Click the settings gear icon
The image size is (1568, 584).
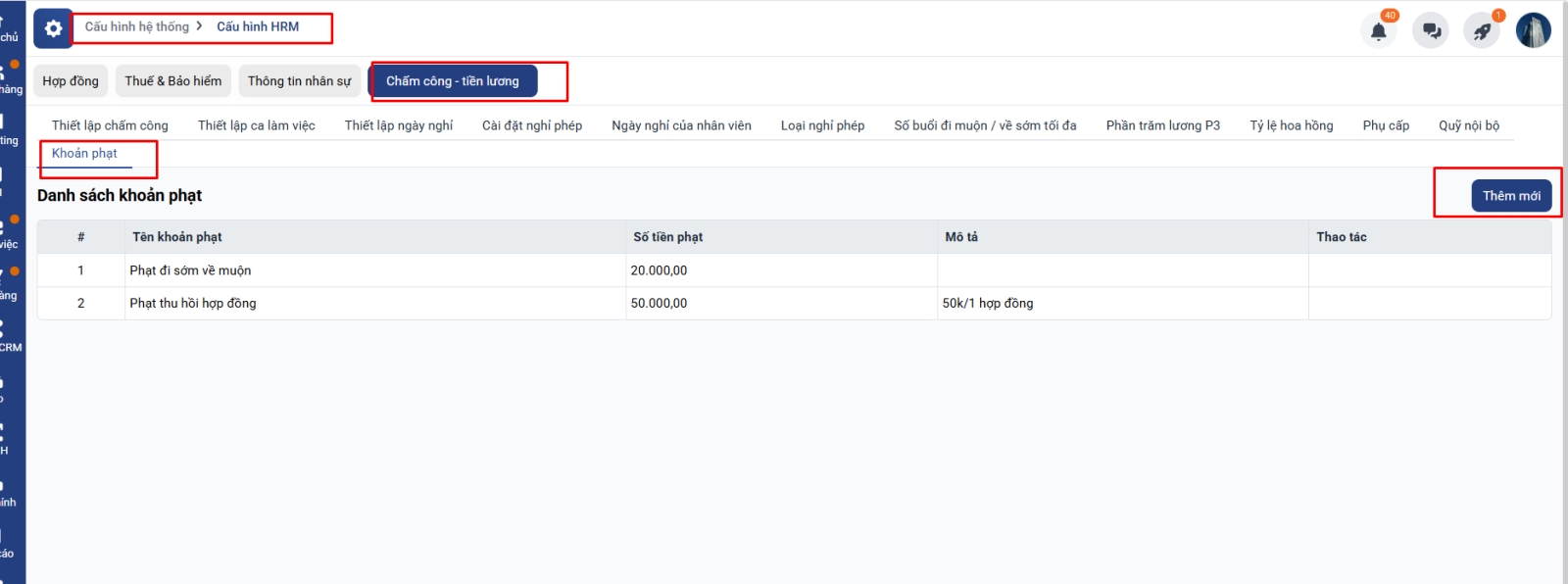pos(53,28)
